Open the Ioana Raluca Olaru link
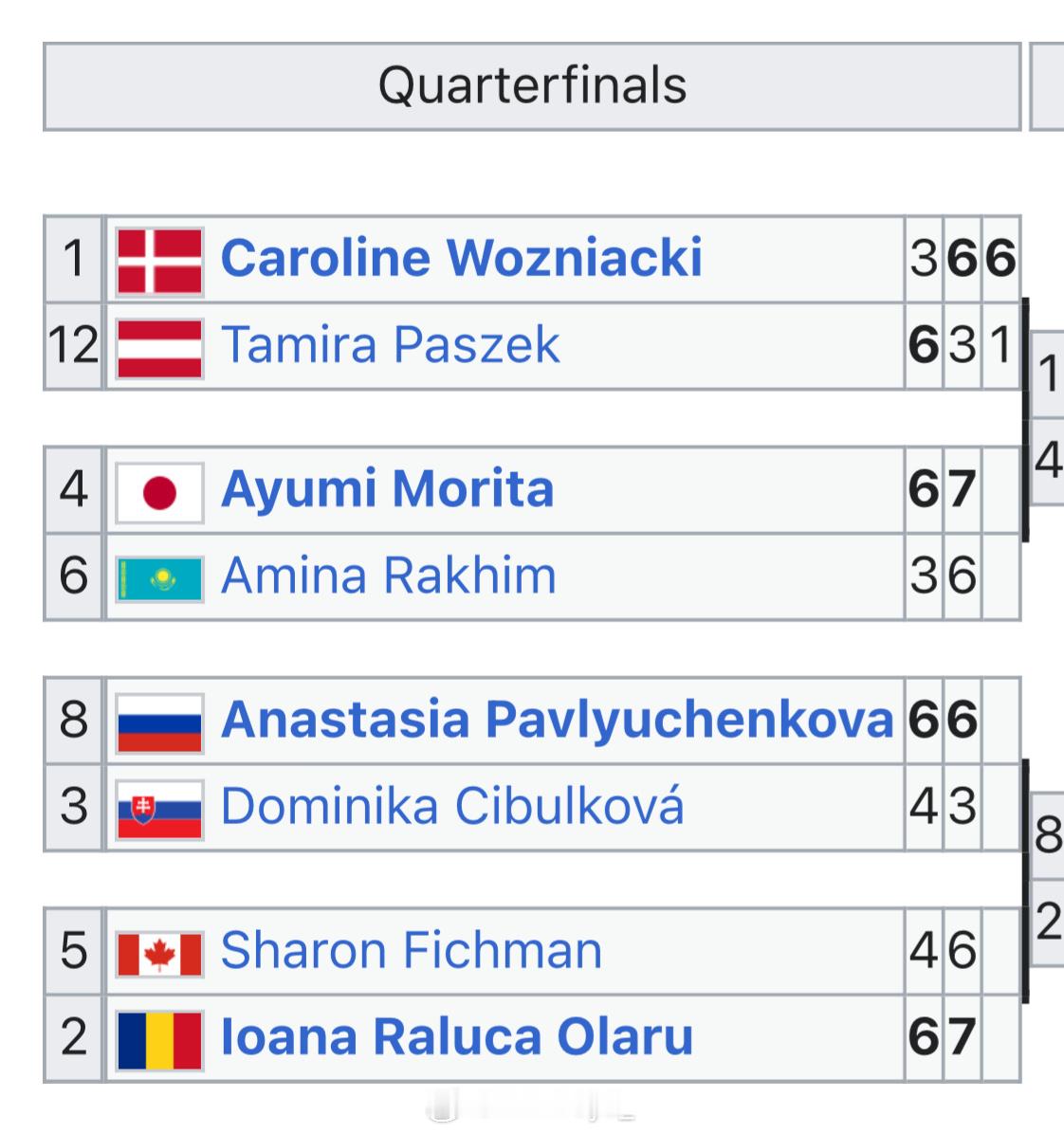The image size is (1064, 1133). click(x=457, y=1037)
